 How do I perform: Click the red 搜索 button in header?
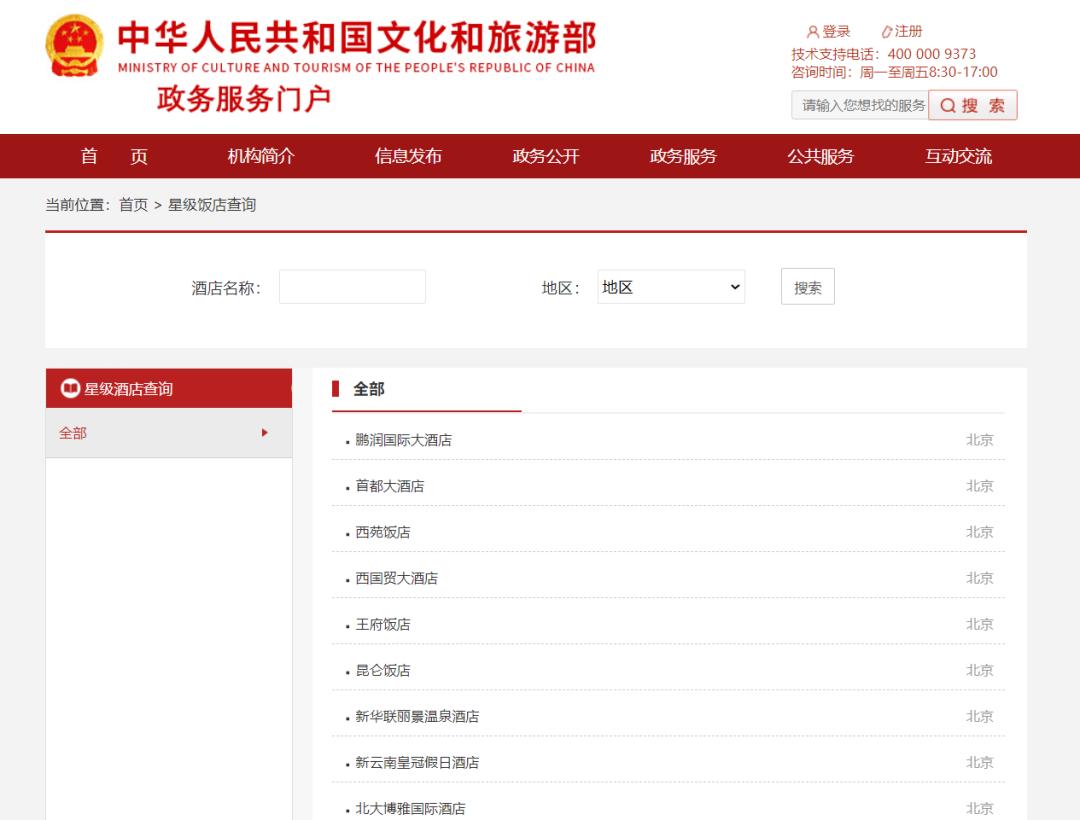tap(972, 106)
